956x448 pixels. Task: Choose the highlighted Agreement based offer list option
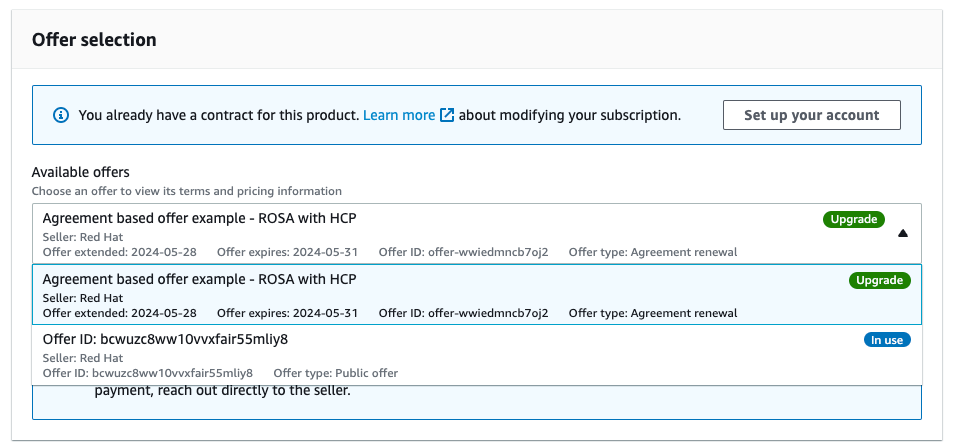pos(199,279)
